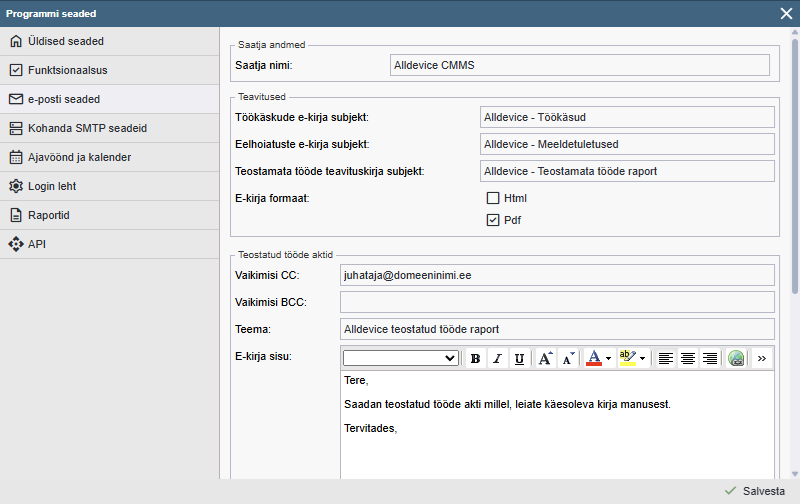The image size is (800, 504).
Task: Click the home icon beside Üldised seaded
Action: pyautogui.click(x=16, y=41)
